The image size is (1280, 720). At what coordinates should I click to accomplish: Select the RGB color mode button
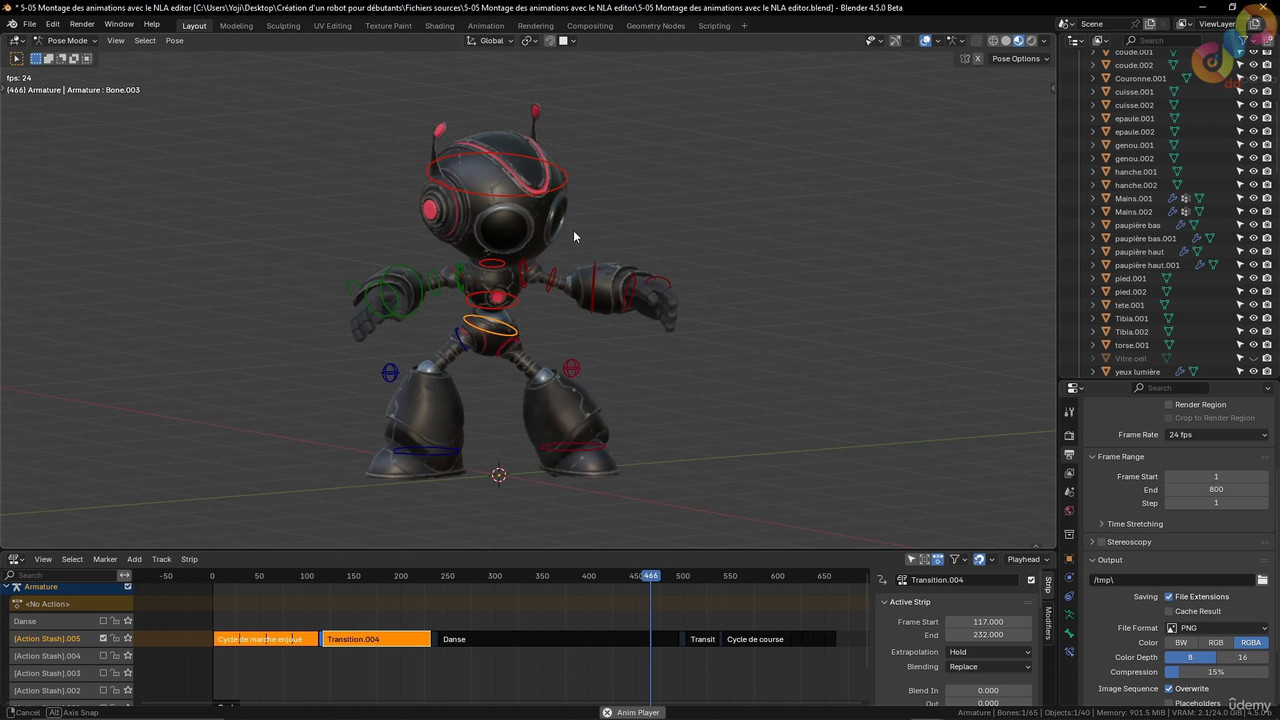coord(1216,643)
